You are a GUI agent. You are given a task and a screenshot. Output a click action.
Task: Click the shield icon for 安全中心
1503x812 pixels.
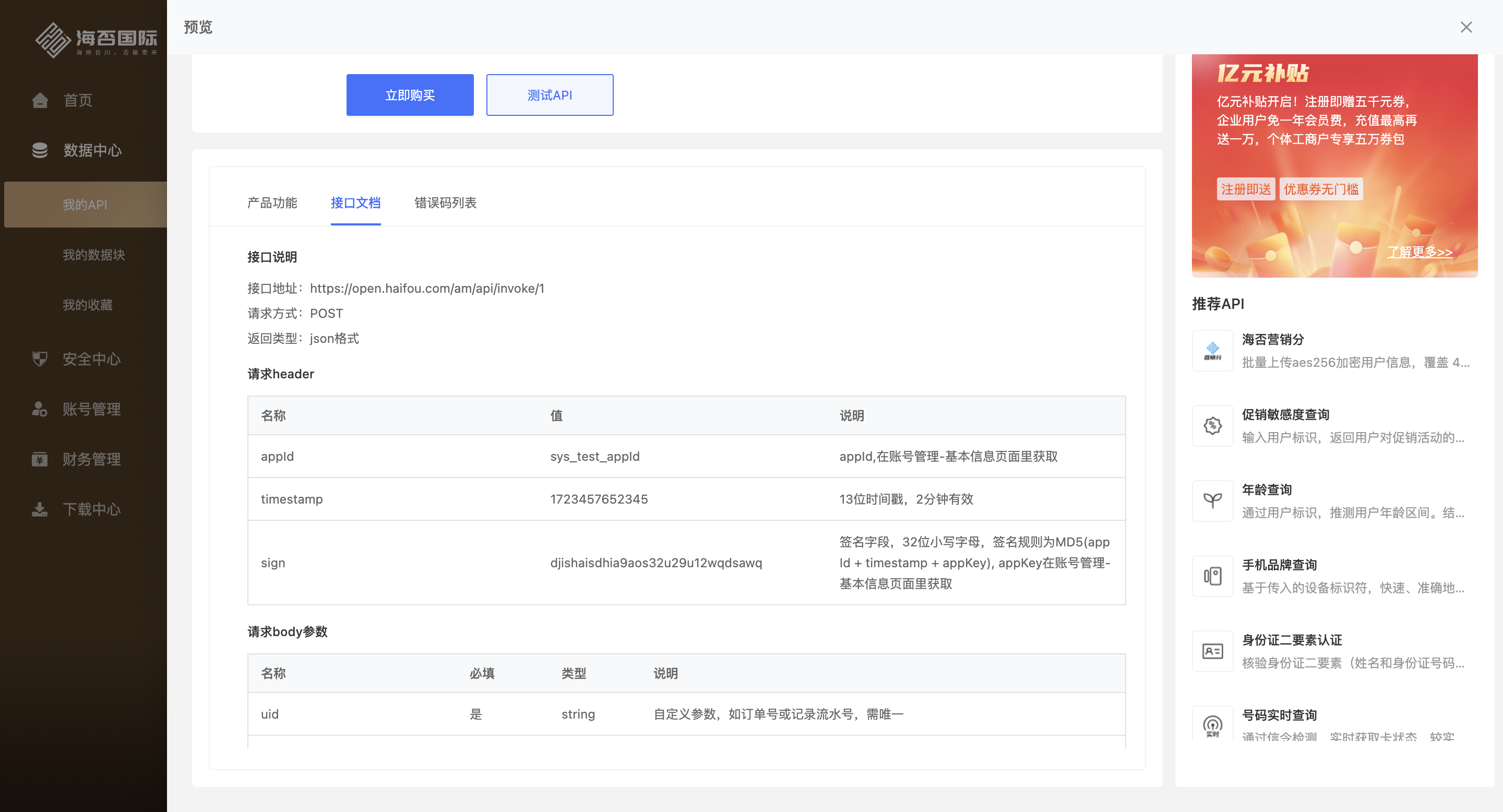coord(40,359)
